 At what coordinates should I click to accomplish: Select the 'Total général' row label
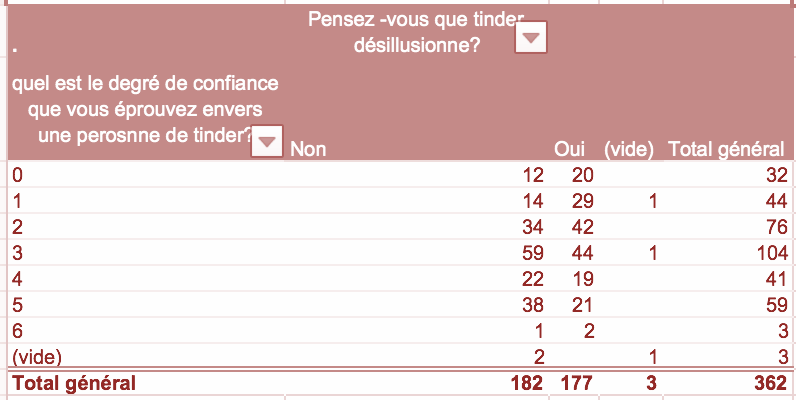[x=74, y=383]
